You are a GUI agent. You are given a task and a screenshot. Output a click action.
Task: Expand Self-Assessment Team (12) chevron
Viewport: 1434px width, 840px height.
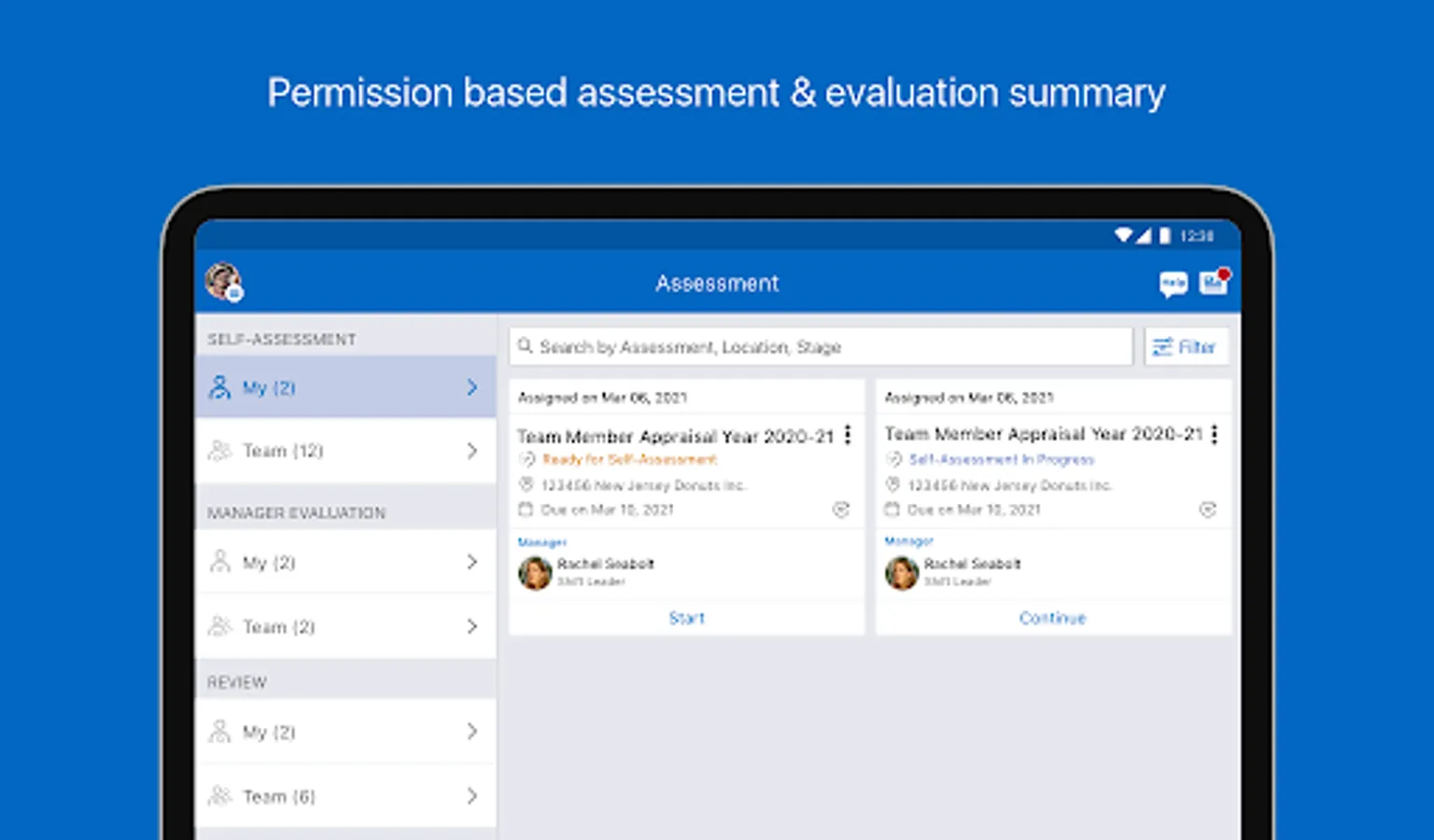[x=472, y=451]
